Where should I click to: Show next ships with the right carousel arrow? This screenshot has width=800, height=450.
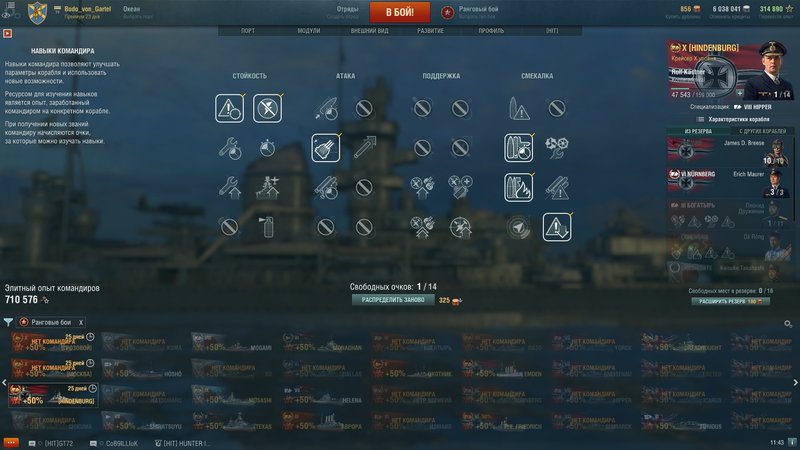click(x=795, y=382)
